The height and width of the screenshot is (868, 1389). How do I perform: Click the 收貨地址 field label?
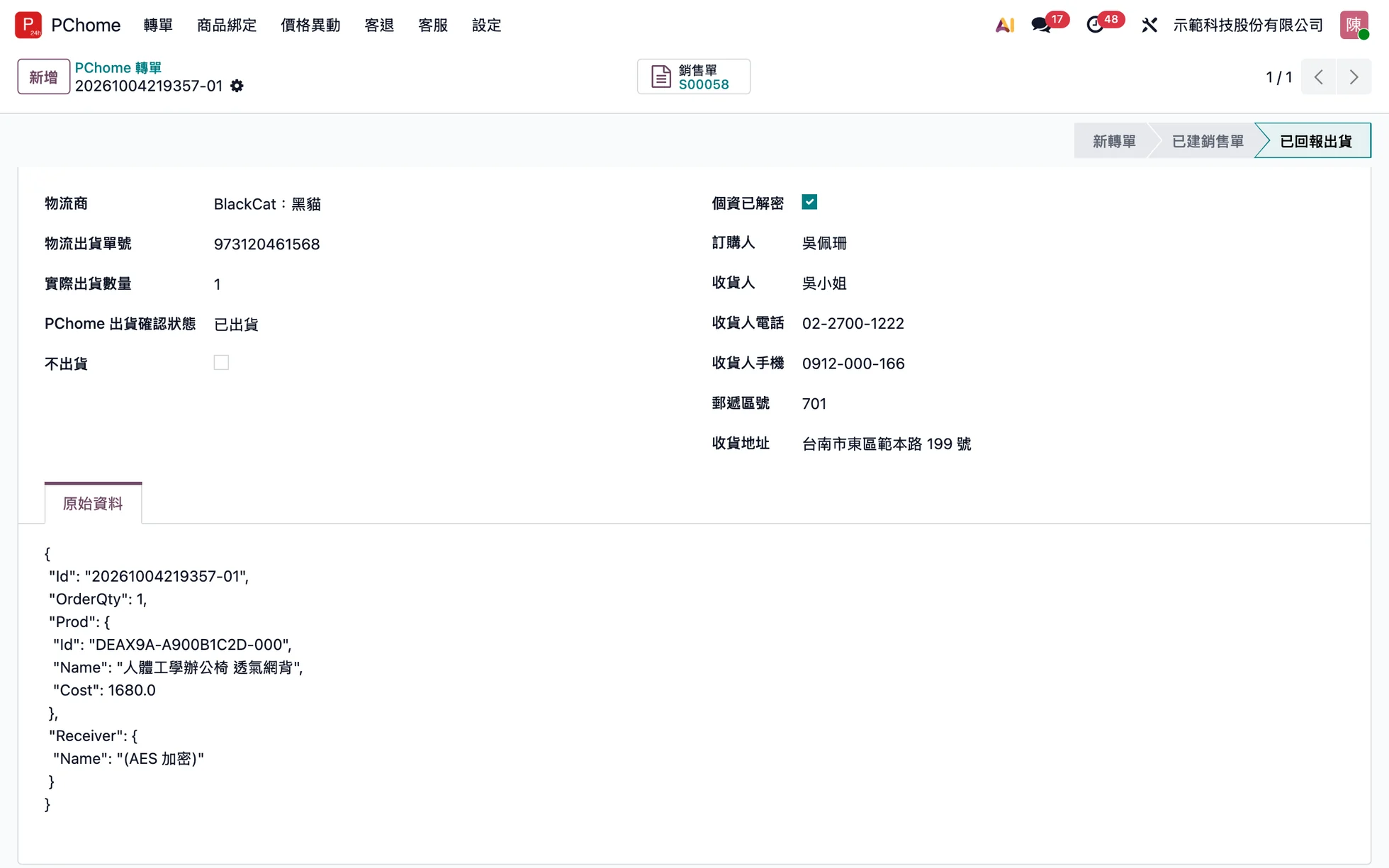pyautogui.click(x=741, y=443)
